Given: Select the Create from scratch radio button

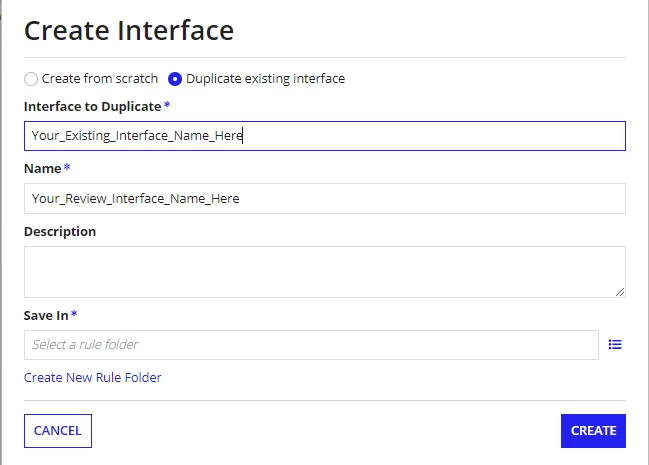Looking at the screenshot, I should click(x=31, y=79).
